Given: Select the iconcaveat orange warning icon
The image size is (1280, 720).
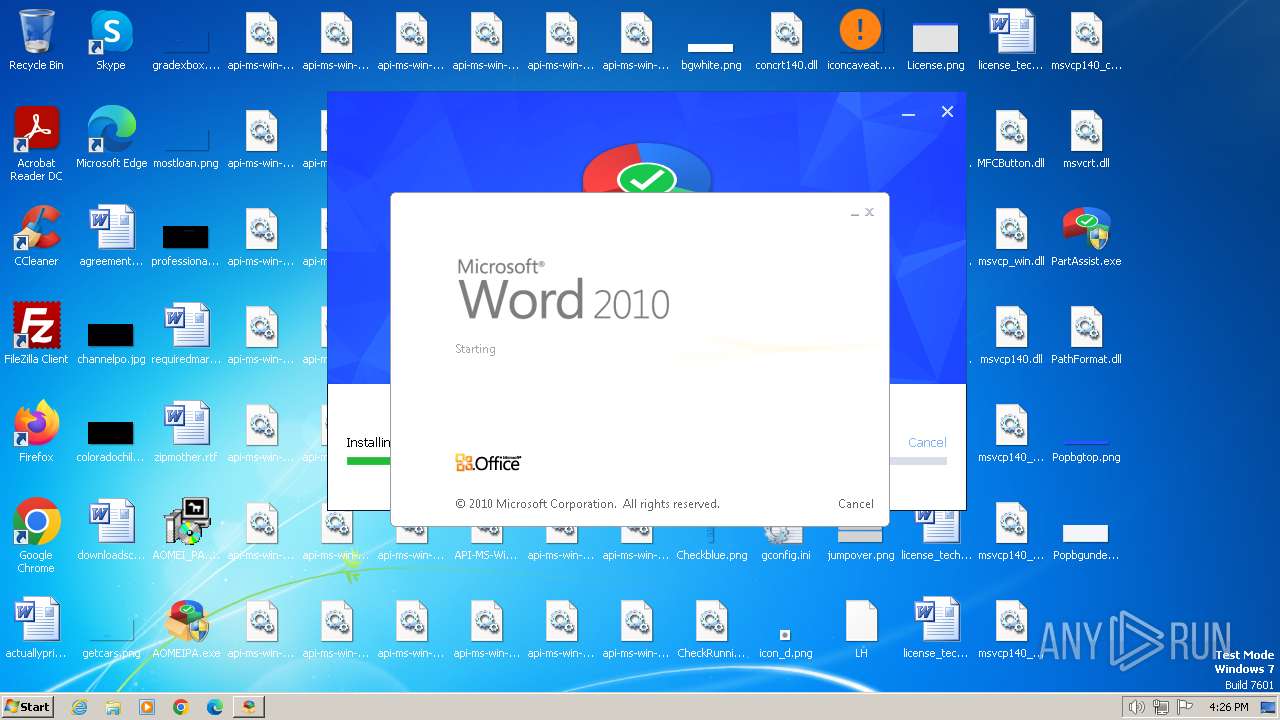Looking at the screenshot, I should coord(861,40).
